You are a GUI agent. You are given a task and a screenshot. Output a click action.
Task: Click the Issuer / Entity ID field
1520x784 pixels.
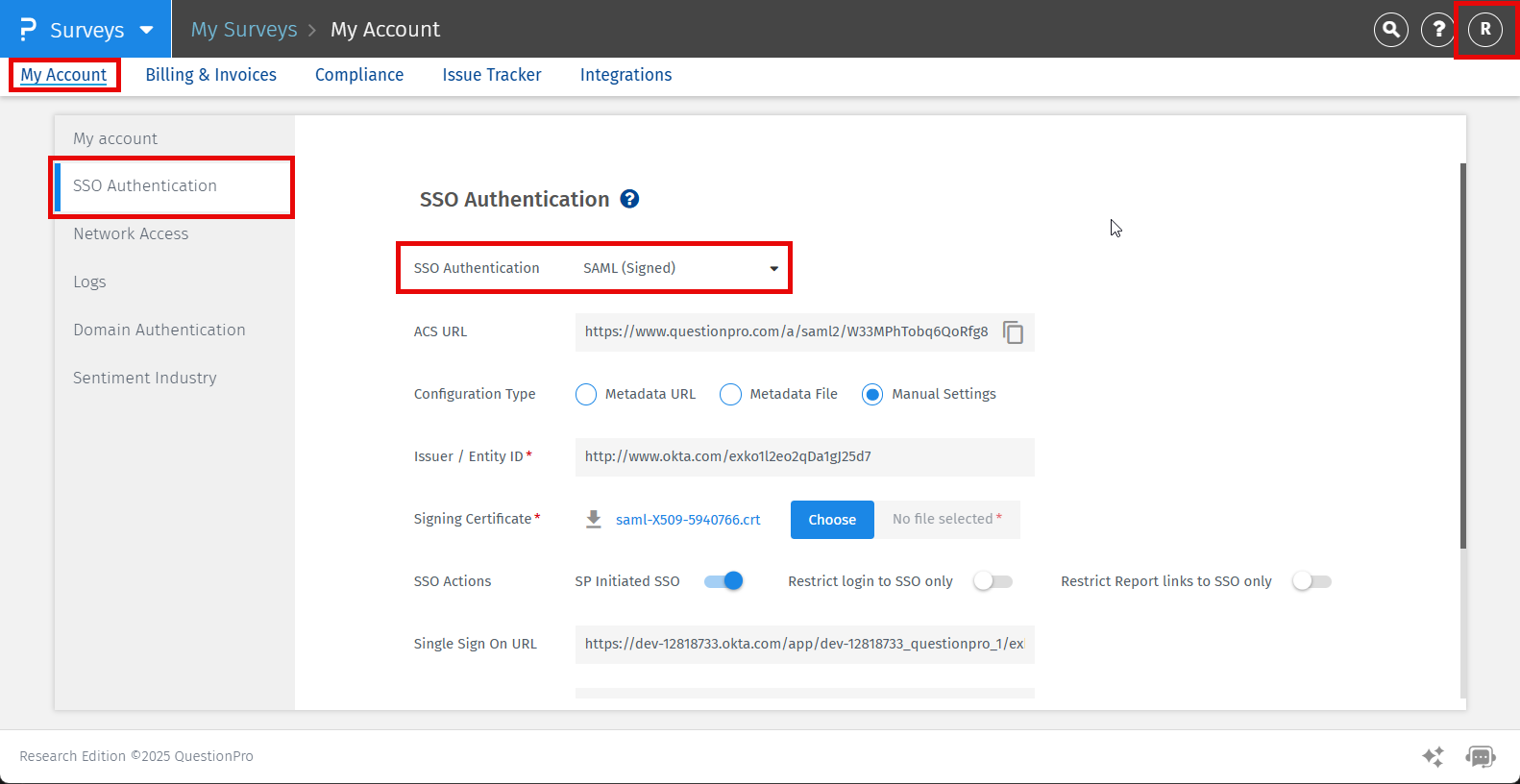pos(804,457)
